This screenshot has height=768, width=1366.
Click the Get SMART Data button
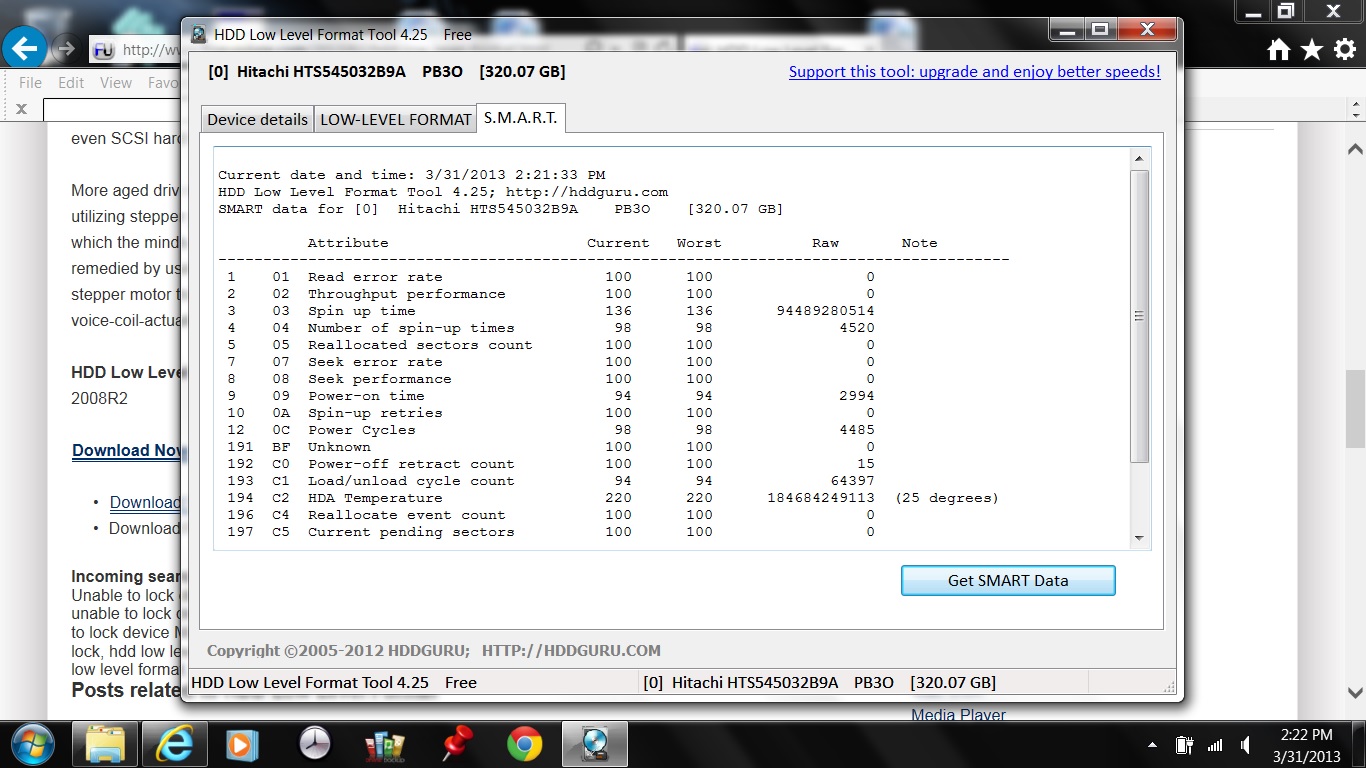click(1008, 580)
